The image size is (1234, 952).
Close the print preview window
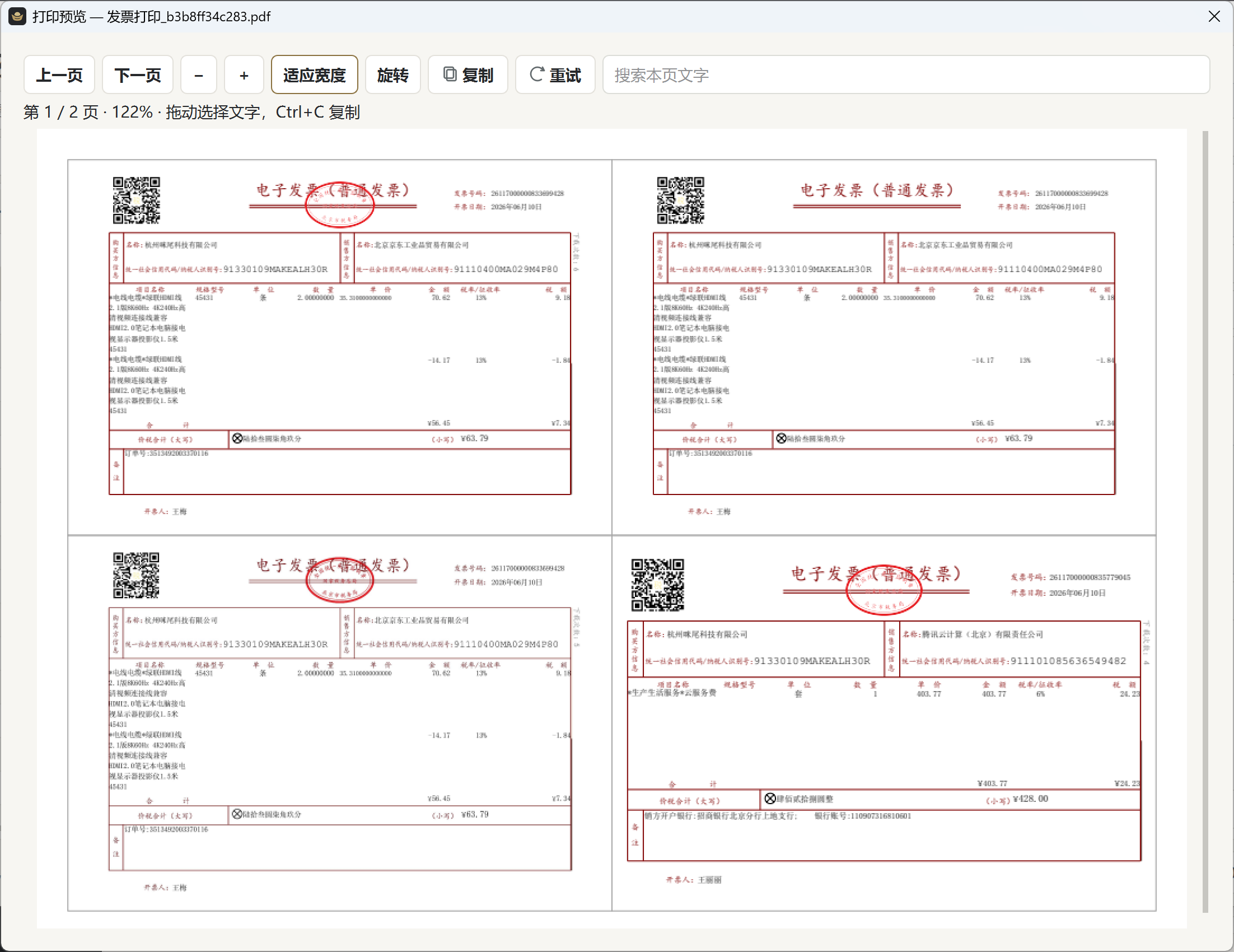(x=1214, y=16)
